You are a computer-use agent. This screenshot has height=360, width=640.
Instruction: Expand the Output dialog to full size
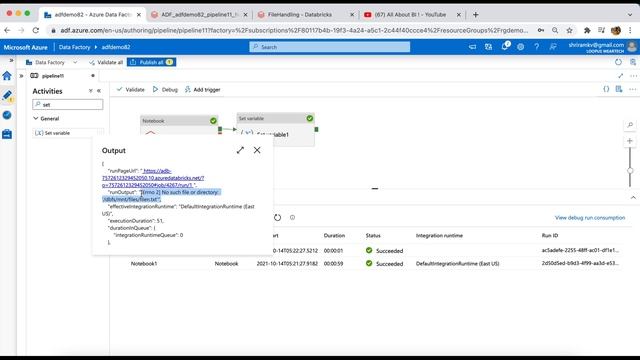(x=240, y=150)
